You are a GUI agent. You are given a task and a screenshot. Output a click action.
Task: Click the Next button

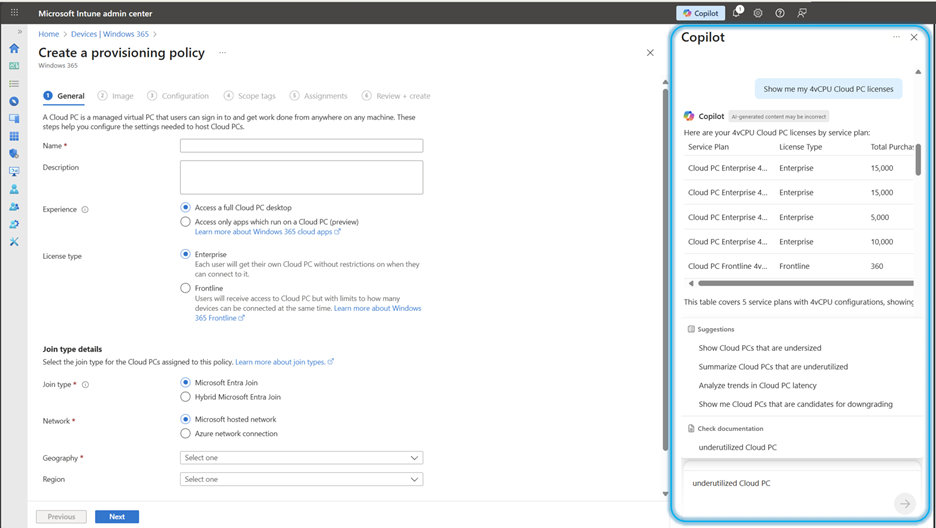pos(117,517)
